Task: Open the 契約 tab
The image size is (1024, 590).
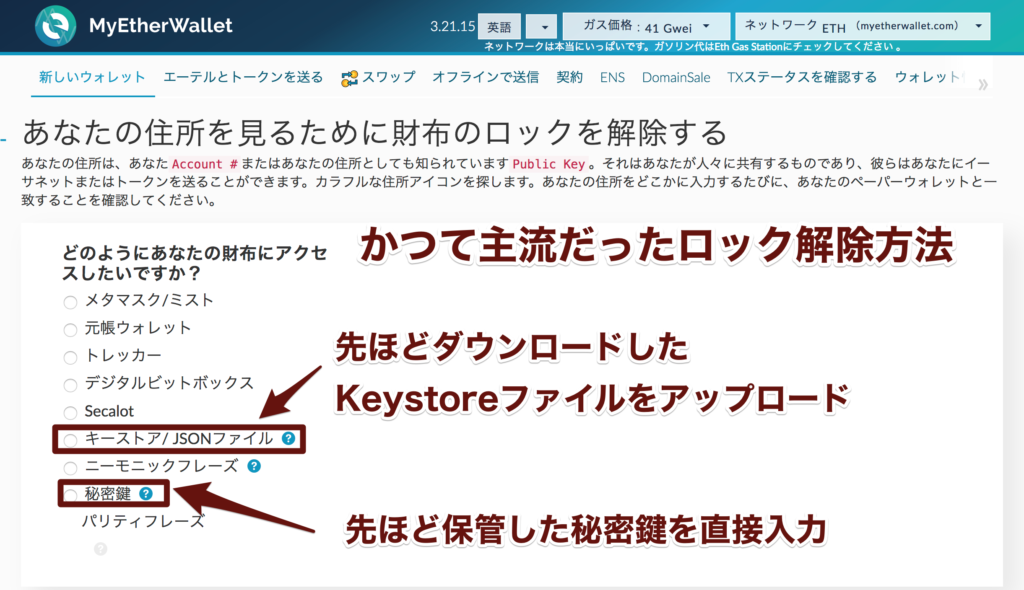Action: click(569, 77)
